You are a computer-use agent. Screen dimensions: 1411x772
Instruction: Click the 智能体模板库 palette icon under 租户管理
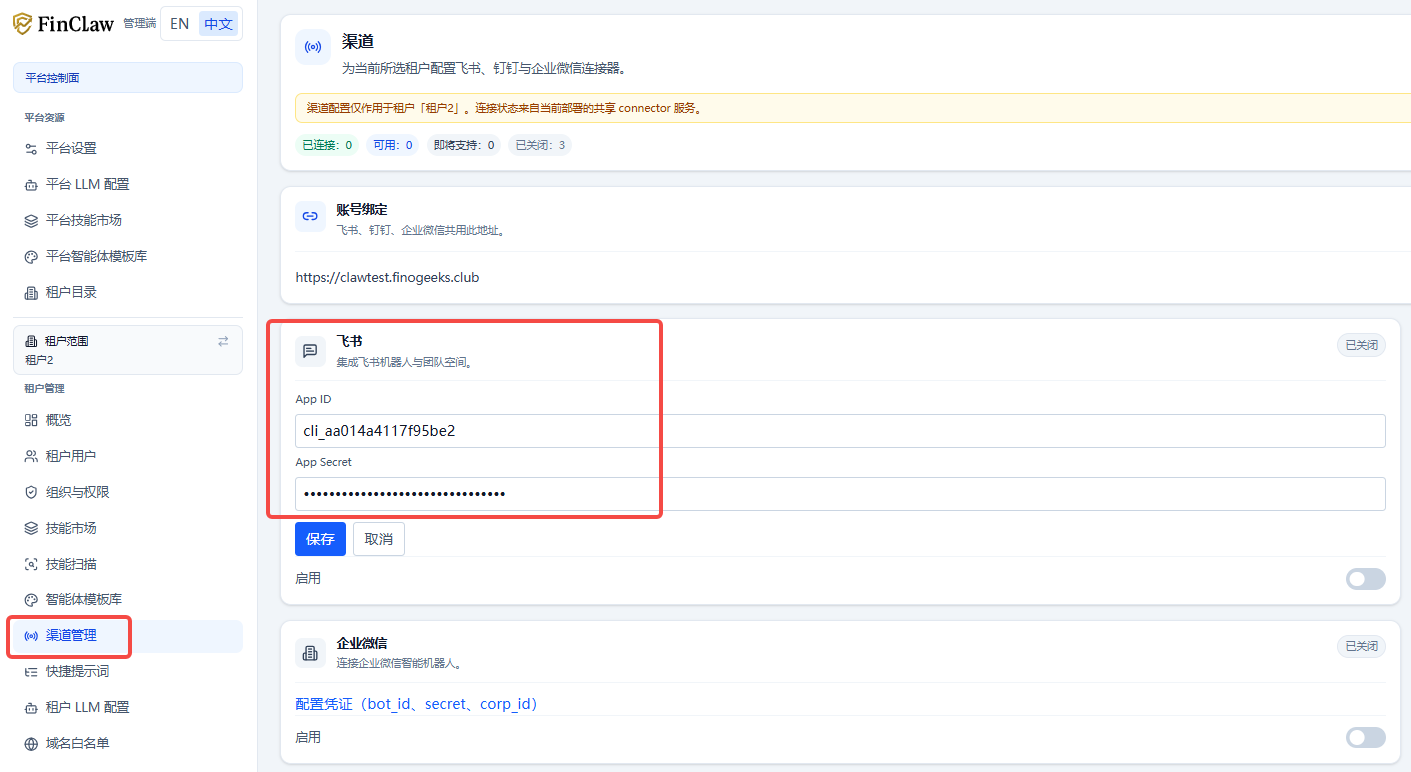31,599
